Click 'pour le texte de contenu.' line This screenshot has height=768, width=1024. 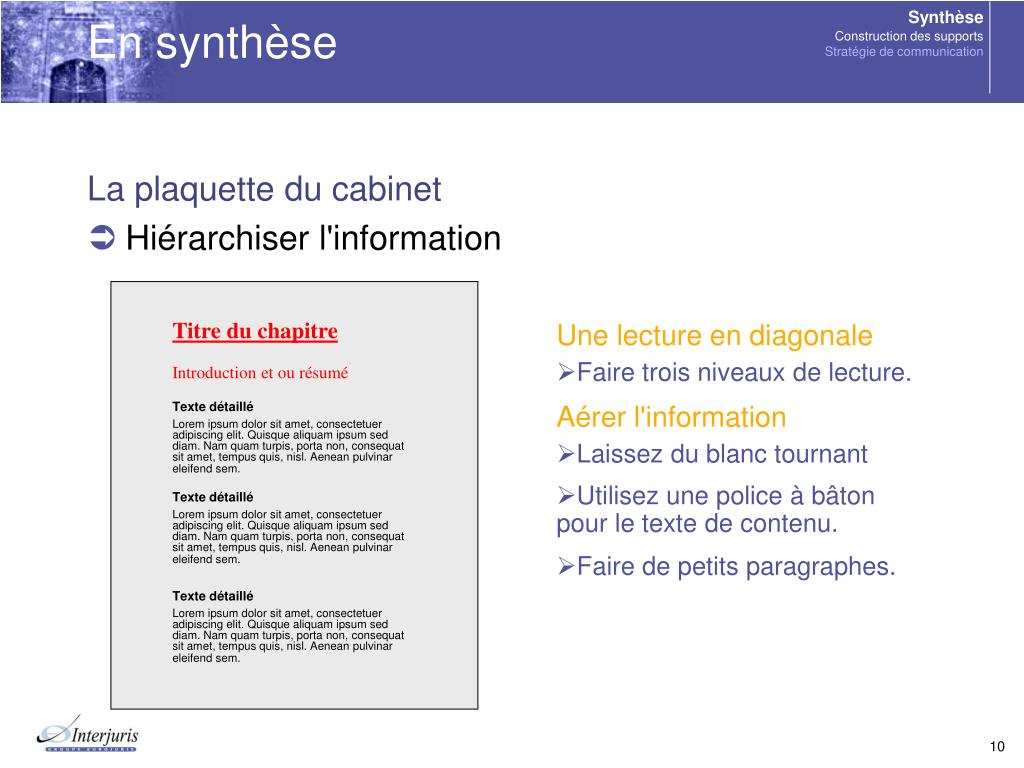pos(697,524)
